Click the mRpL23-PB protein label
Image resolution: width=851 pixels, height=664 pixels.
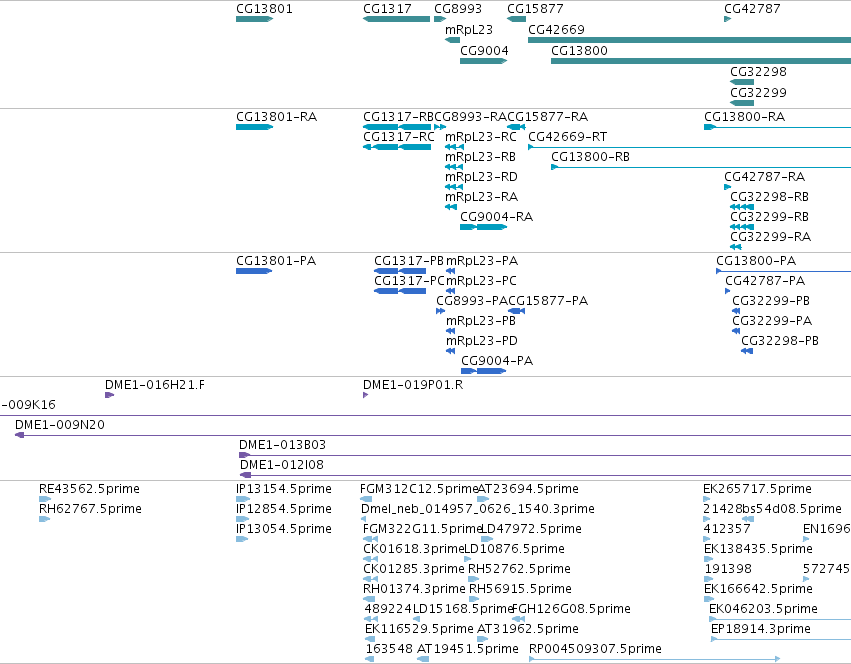pos(481,321)
